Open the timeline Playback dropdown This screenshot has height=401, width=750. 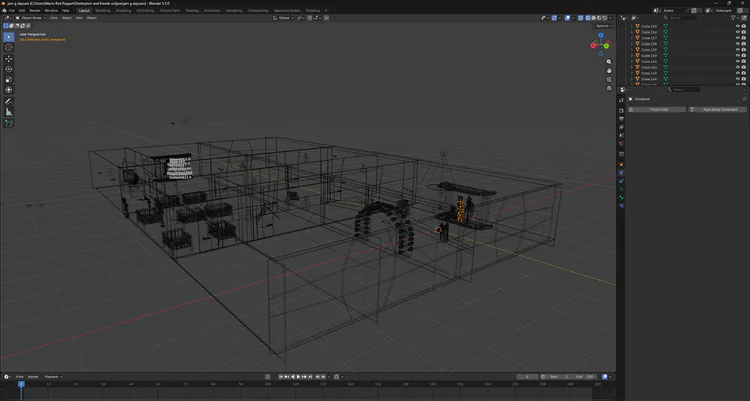click(53, 377)
